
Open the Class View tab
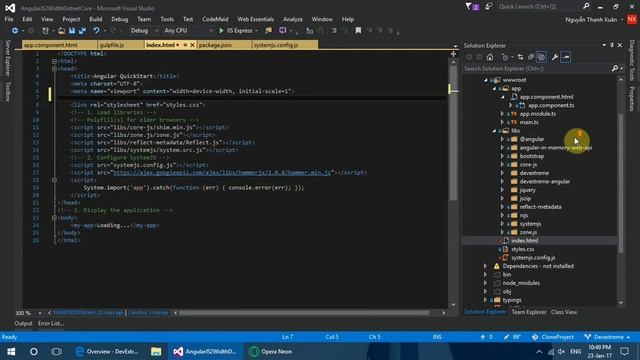coord(564,312)
